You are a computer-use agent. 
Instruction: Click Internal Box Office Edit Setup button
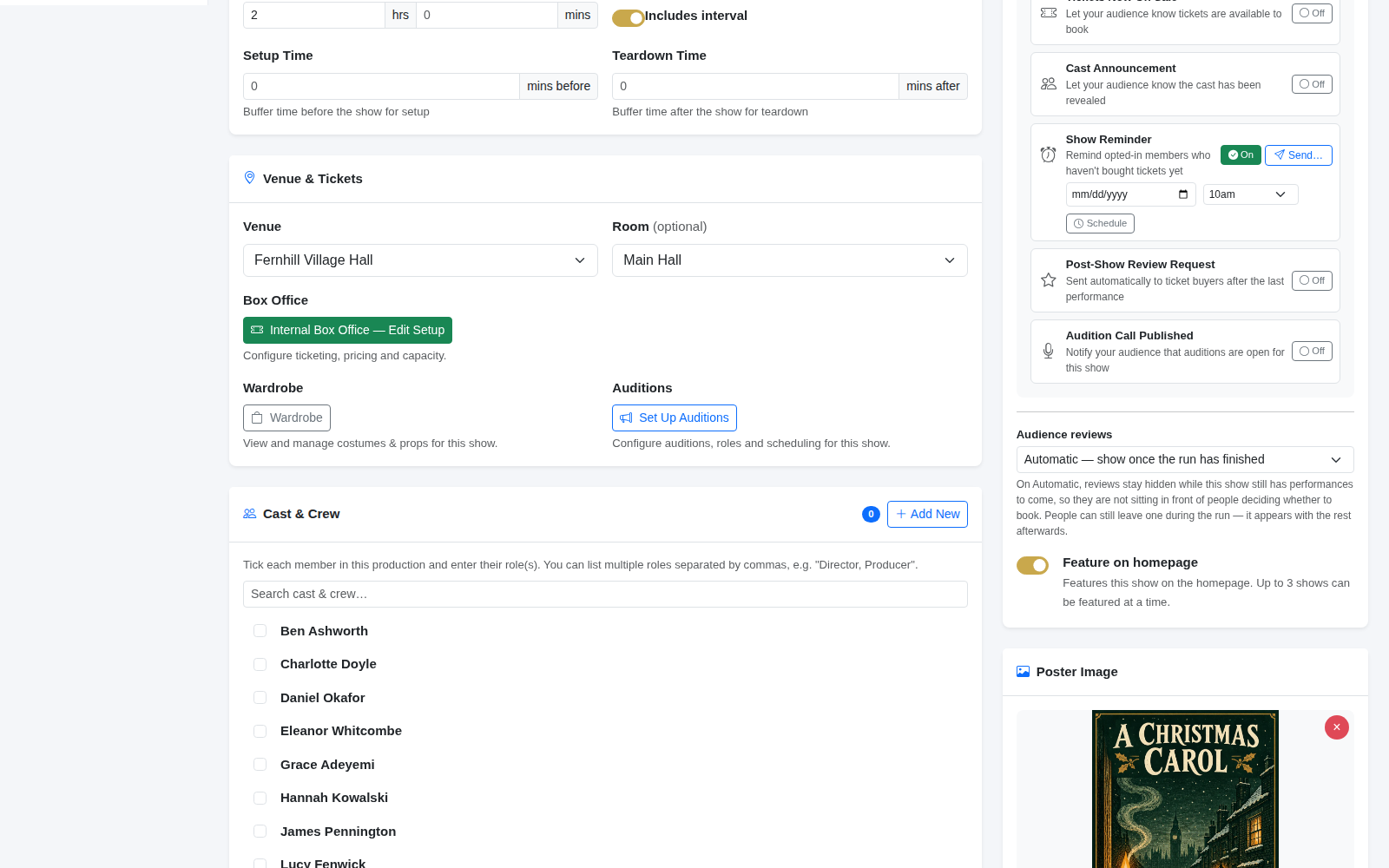[x=347, y=330]
